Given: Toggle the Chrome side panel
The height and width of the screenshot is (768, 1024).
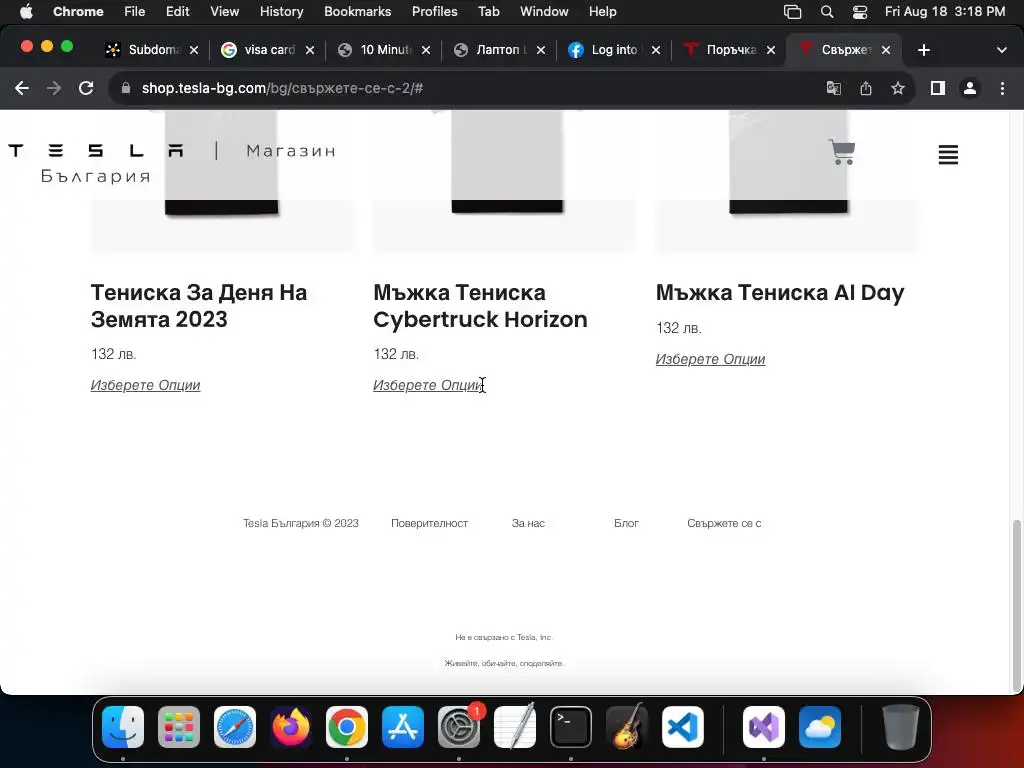Looking at the screenshot, I should [938, 88].
